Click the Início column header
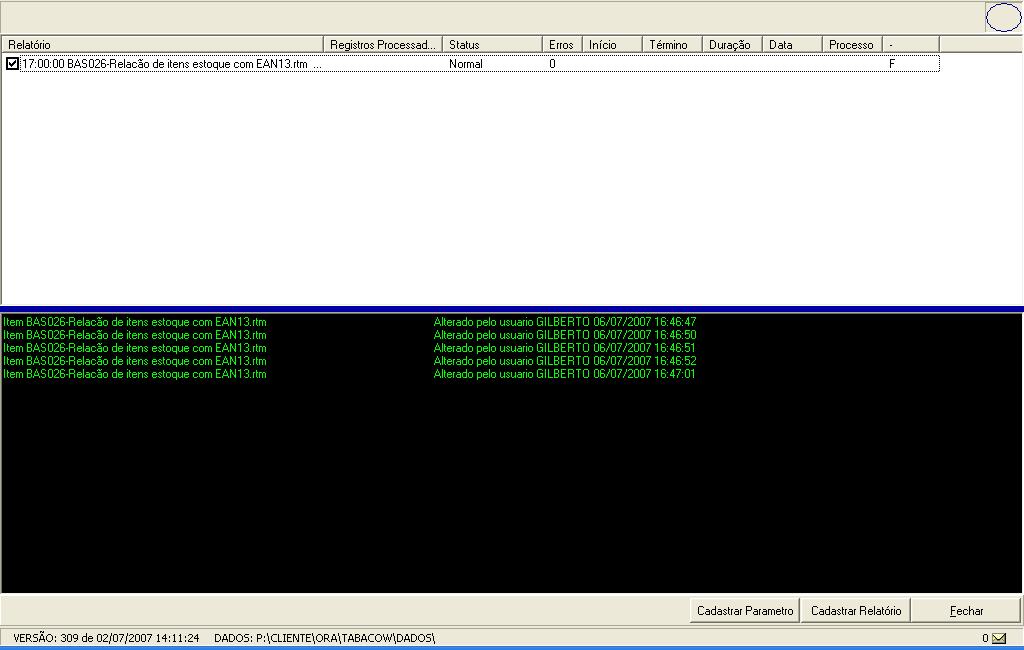 click(x=611, y=45)
